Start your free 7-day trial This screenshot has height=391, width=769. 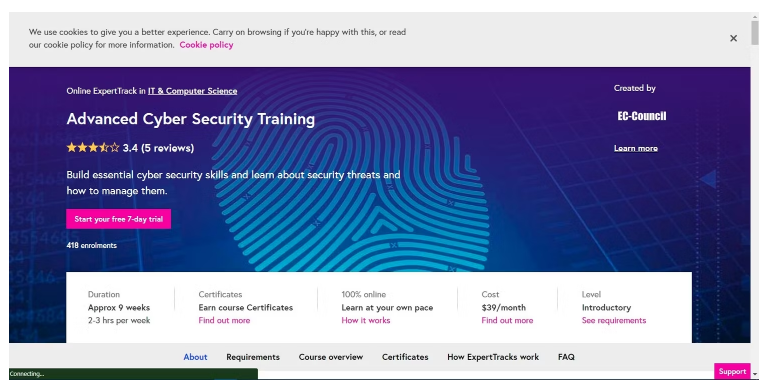(119, 219)
